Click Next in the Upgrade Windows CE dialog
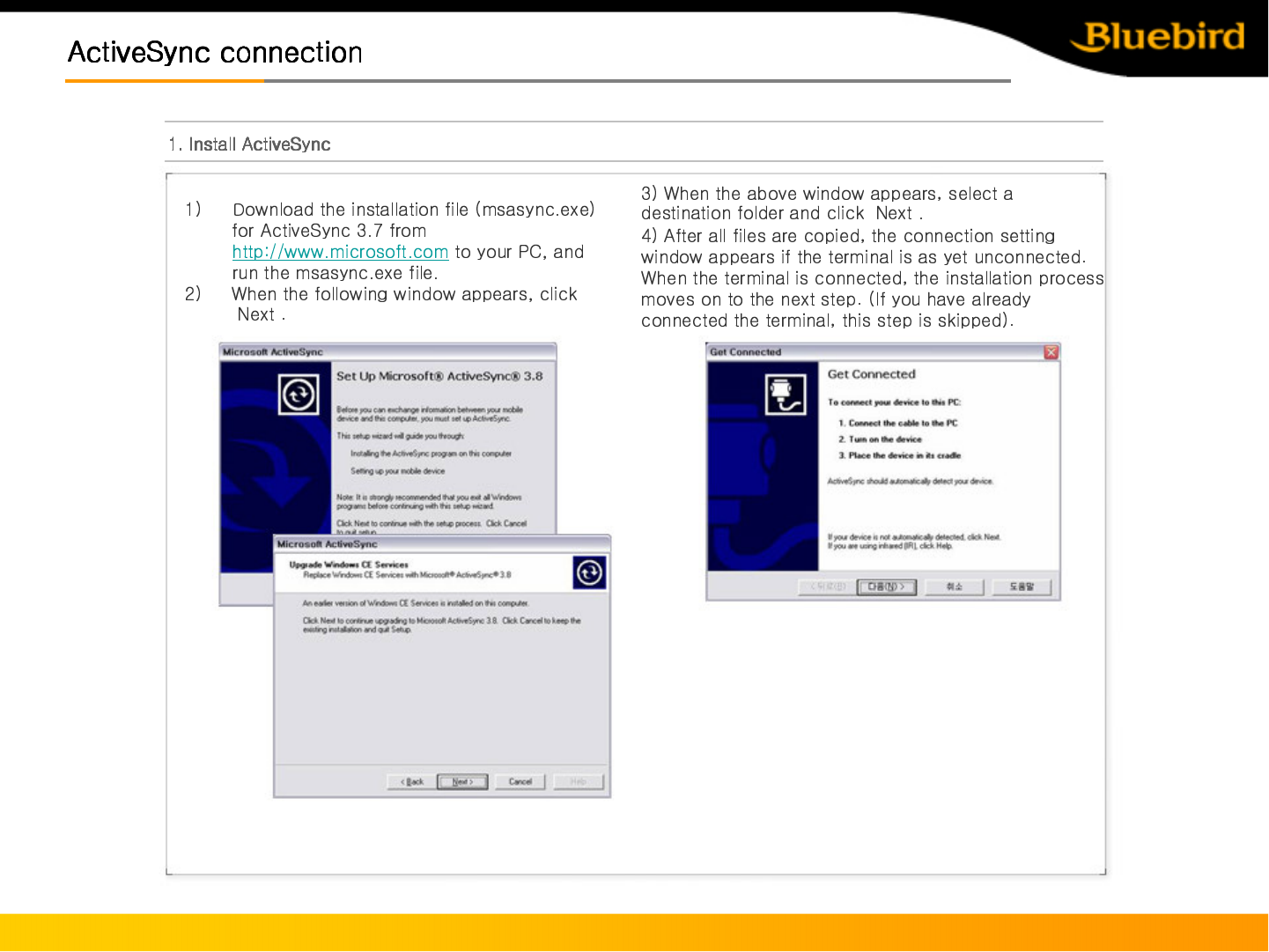This screenshot has width=1269, height=952. pos(462,782)
